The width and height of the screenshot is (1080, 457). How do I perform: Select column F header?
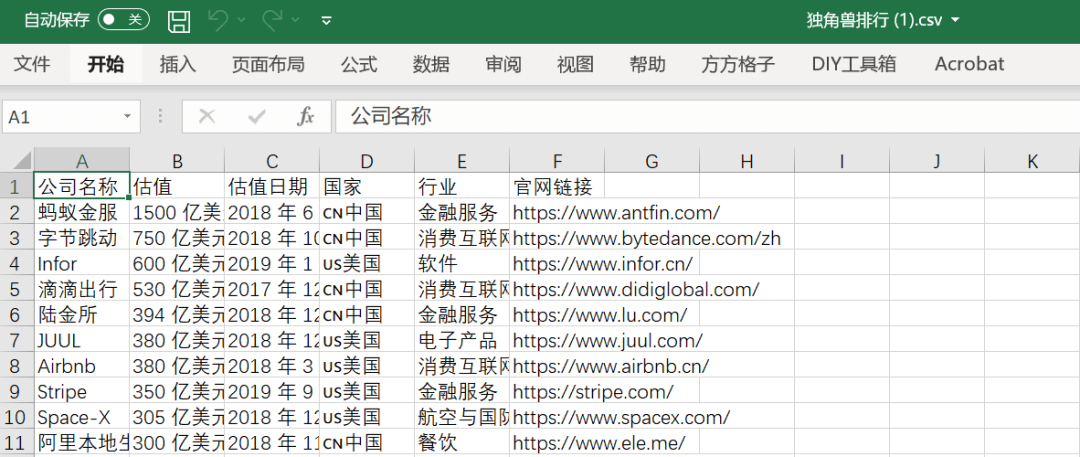point(557,161)
